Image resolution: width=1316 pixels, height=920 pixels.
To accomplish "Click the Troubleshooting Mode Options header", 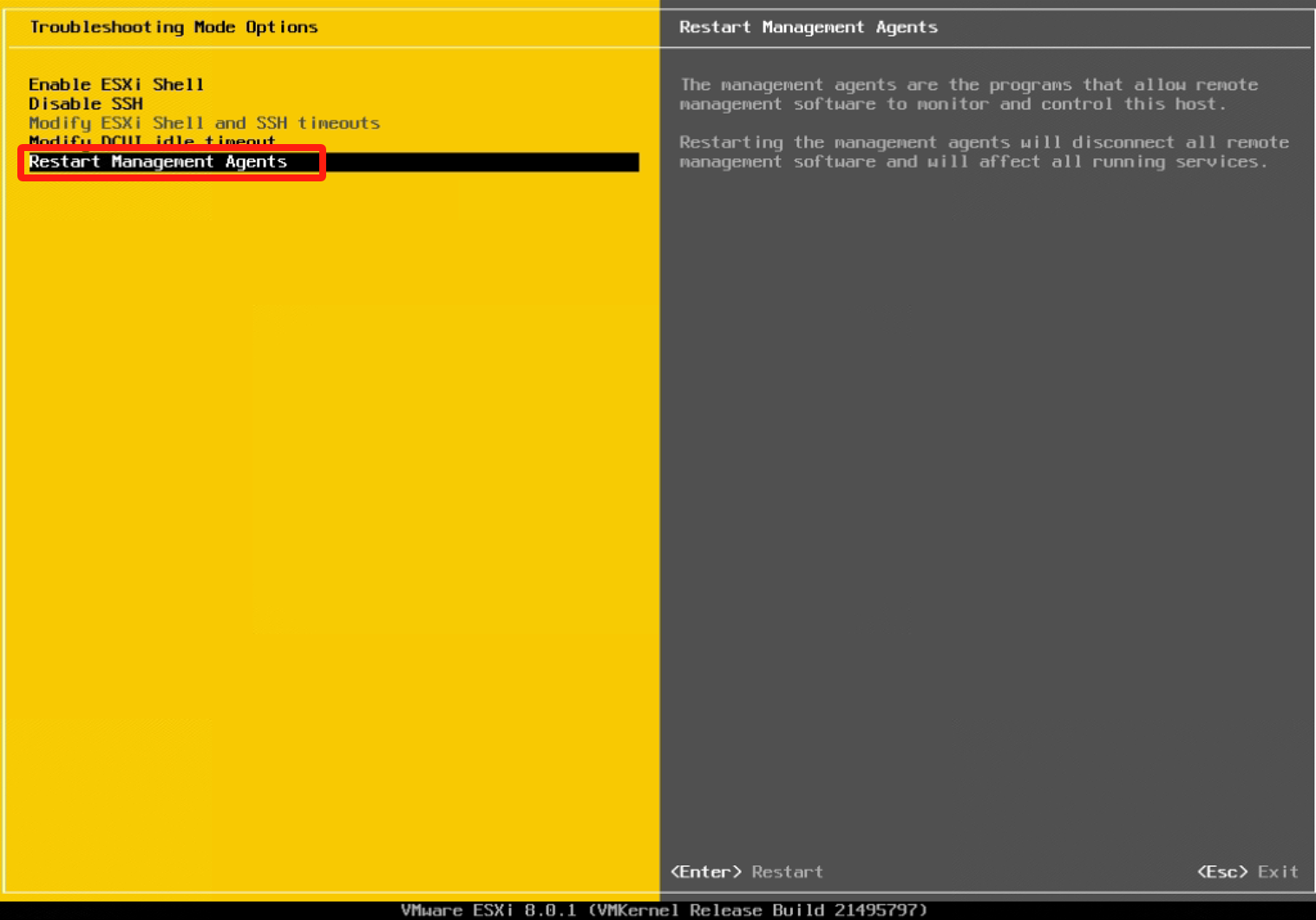I will (174, 27).
